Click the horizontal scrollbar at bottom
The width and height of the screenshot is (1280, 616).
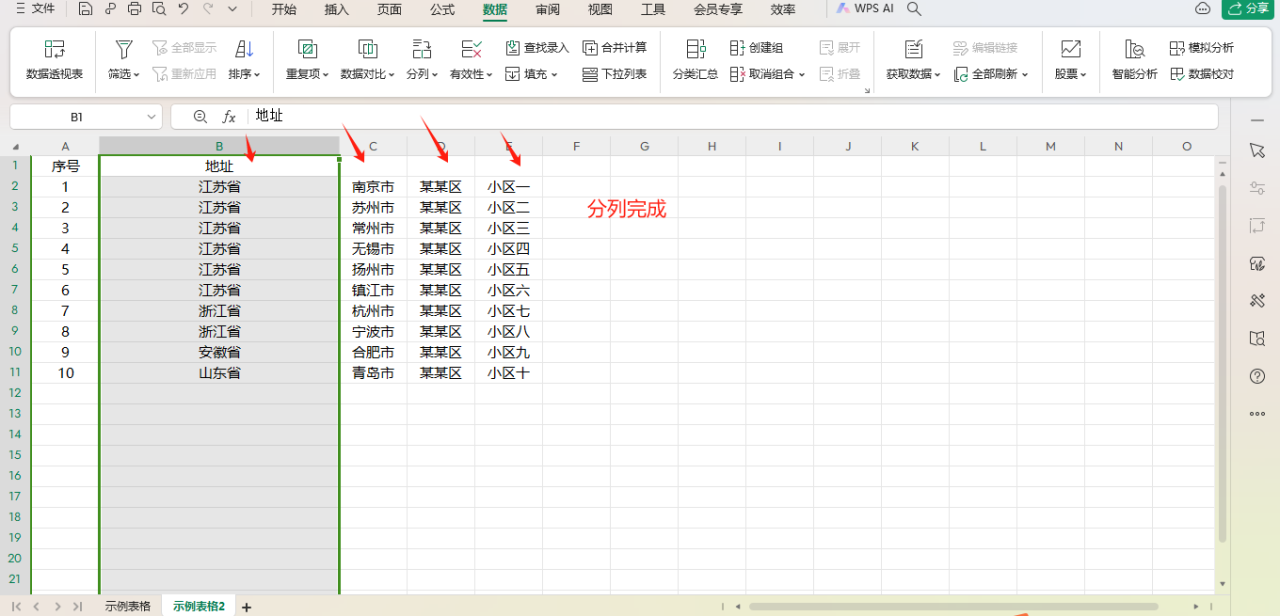tap(953, 607)
